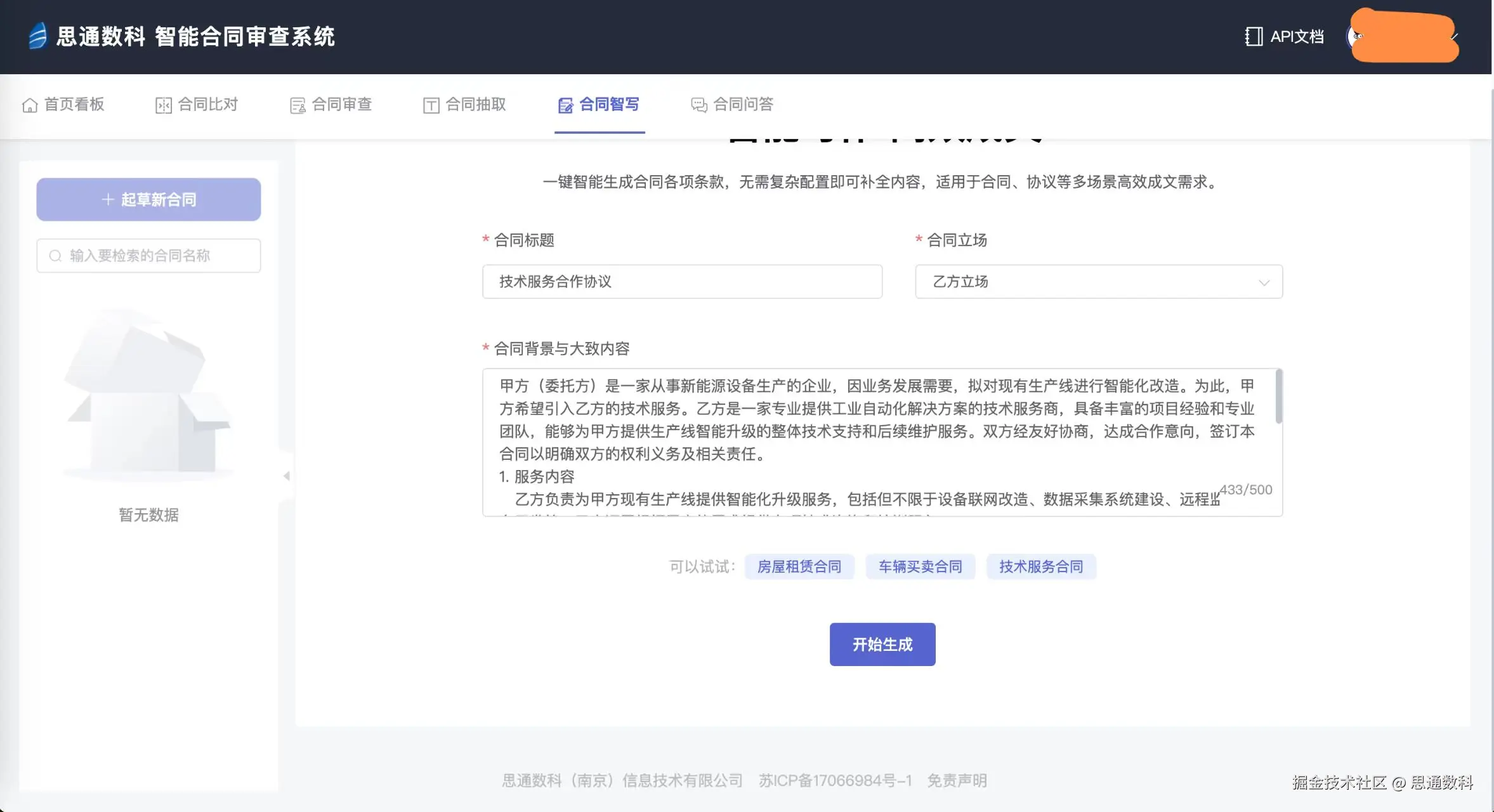Screen dimensions: 1494x812
Task: Click the magnifier icon in contract search
Action: coord(56,256)
